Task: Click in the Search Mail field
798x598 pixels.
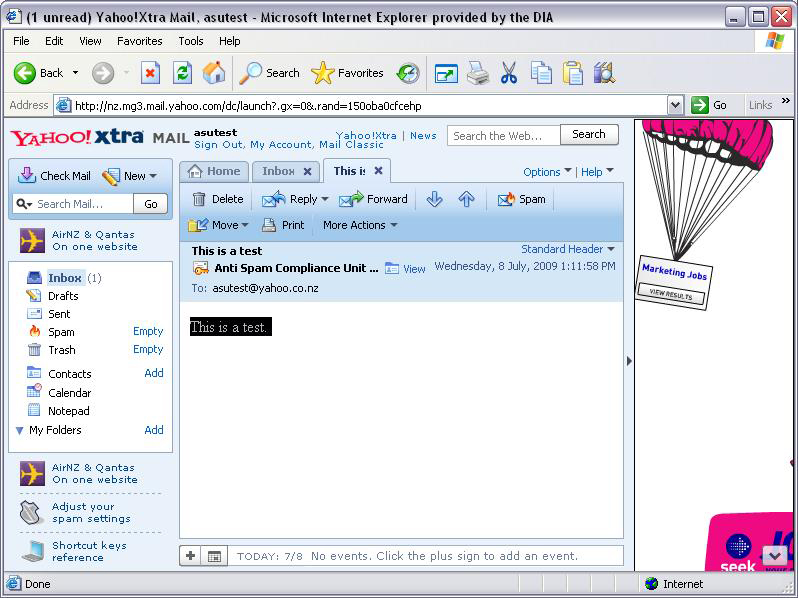Action: [83, 204]
